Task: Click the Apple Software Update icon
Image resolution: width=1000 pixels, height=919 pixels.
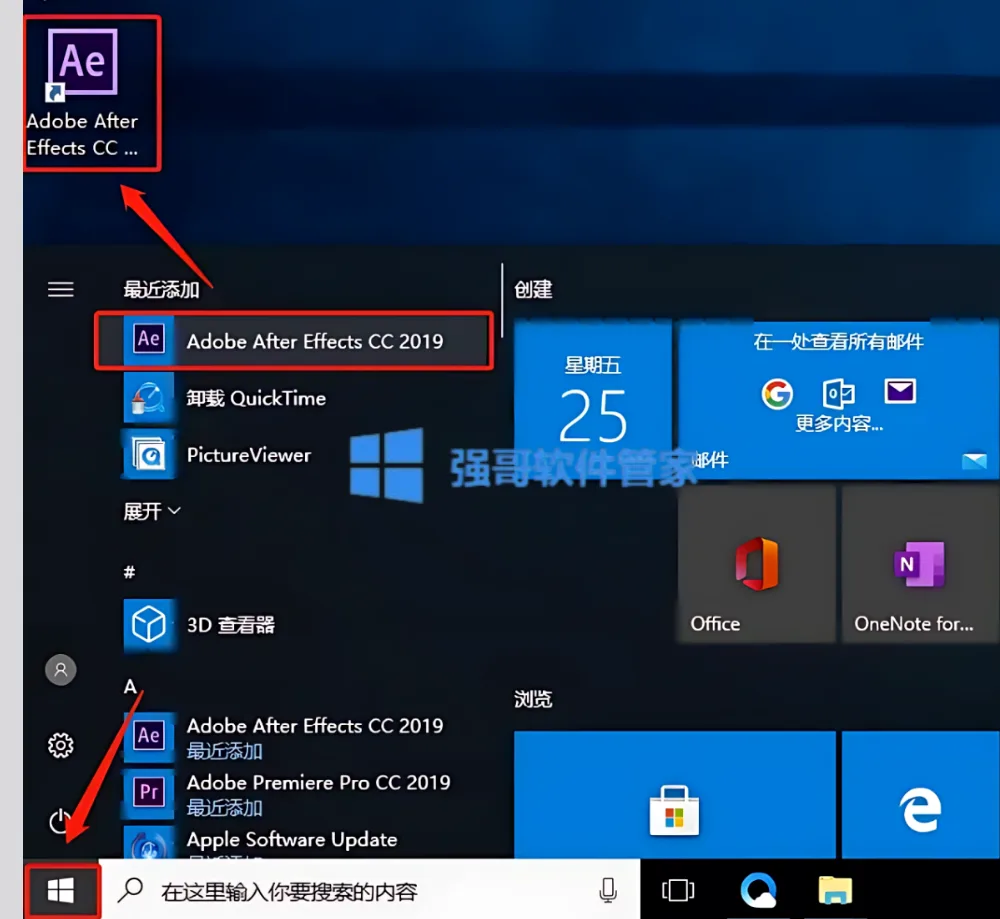Action: [x=149, y=842]
